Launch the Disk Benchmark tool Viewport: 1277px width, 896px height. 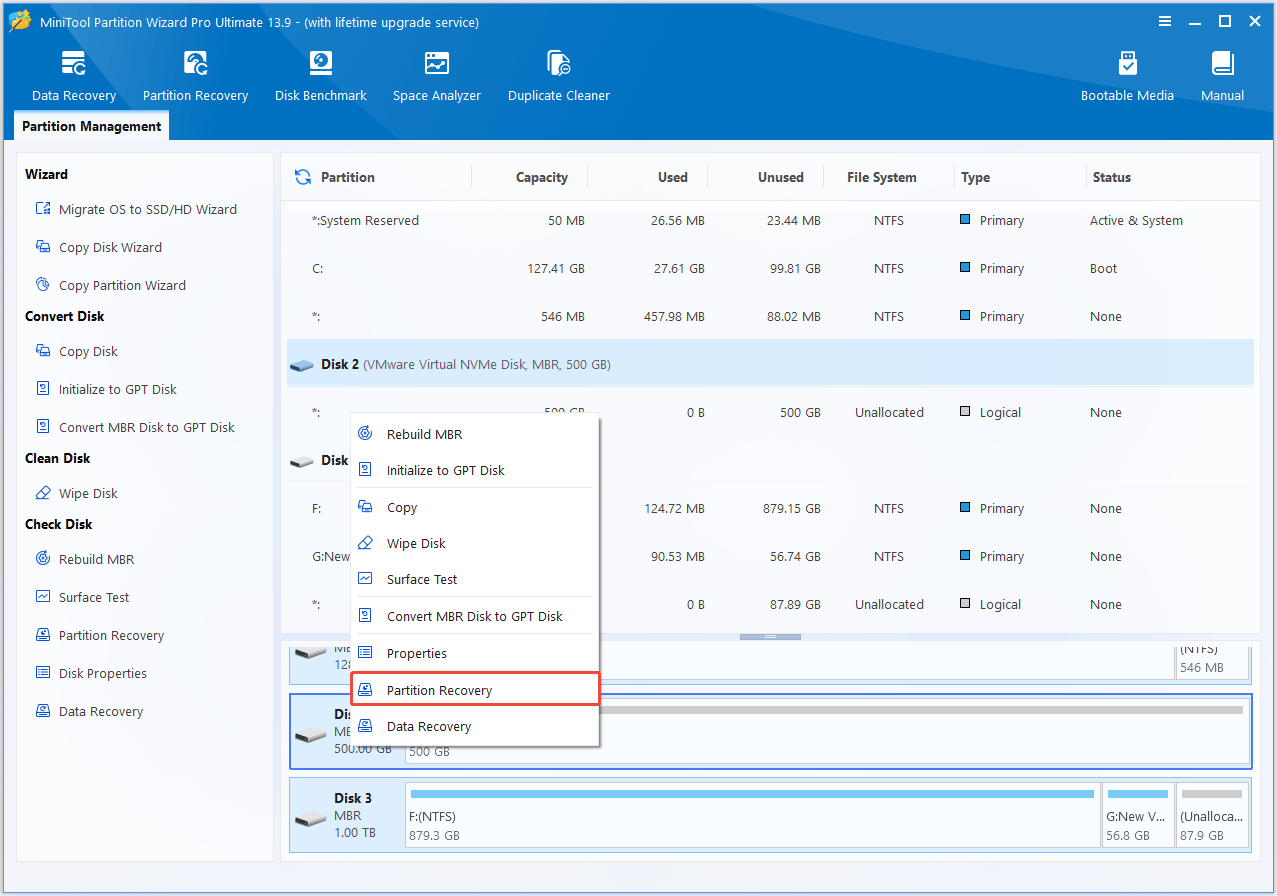(x=321, y=76)
